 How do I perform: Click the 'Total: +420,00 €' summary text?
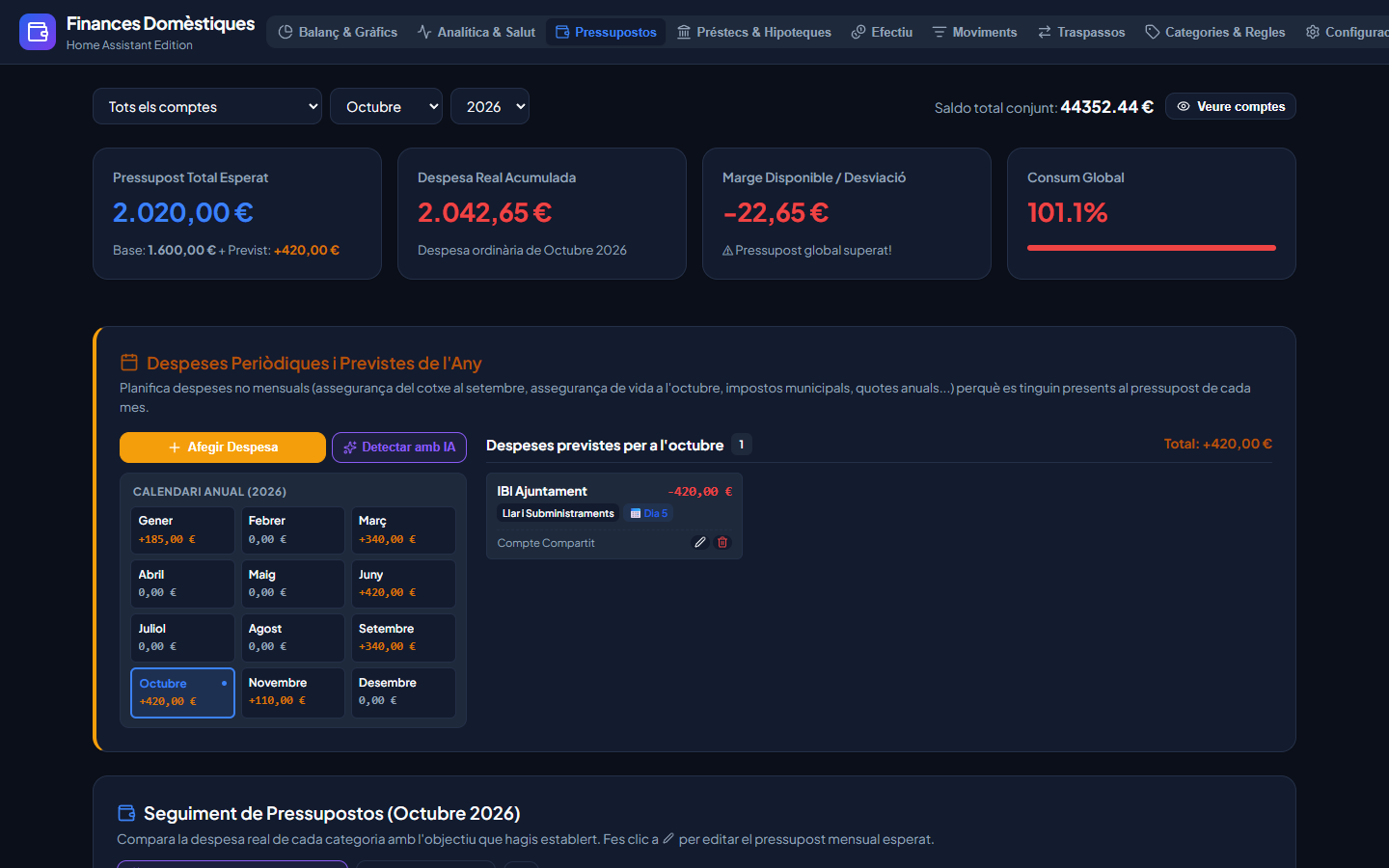1218,444
